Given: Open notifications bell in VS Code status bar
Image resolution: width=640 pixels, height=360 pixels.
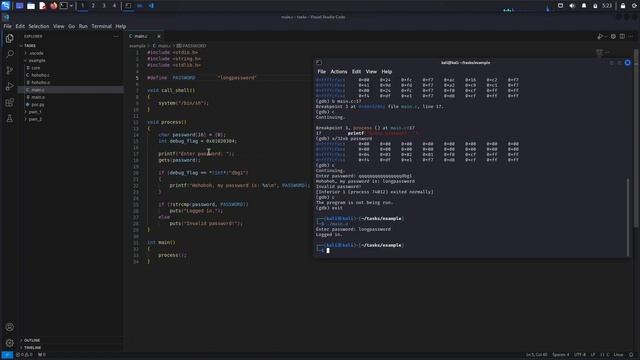Looking at the screenshot, I should coord(631,355).
